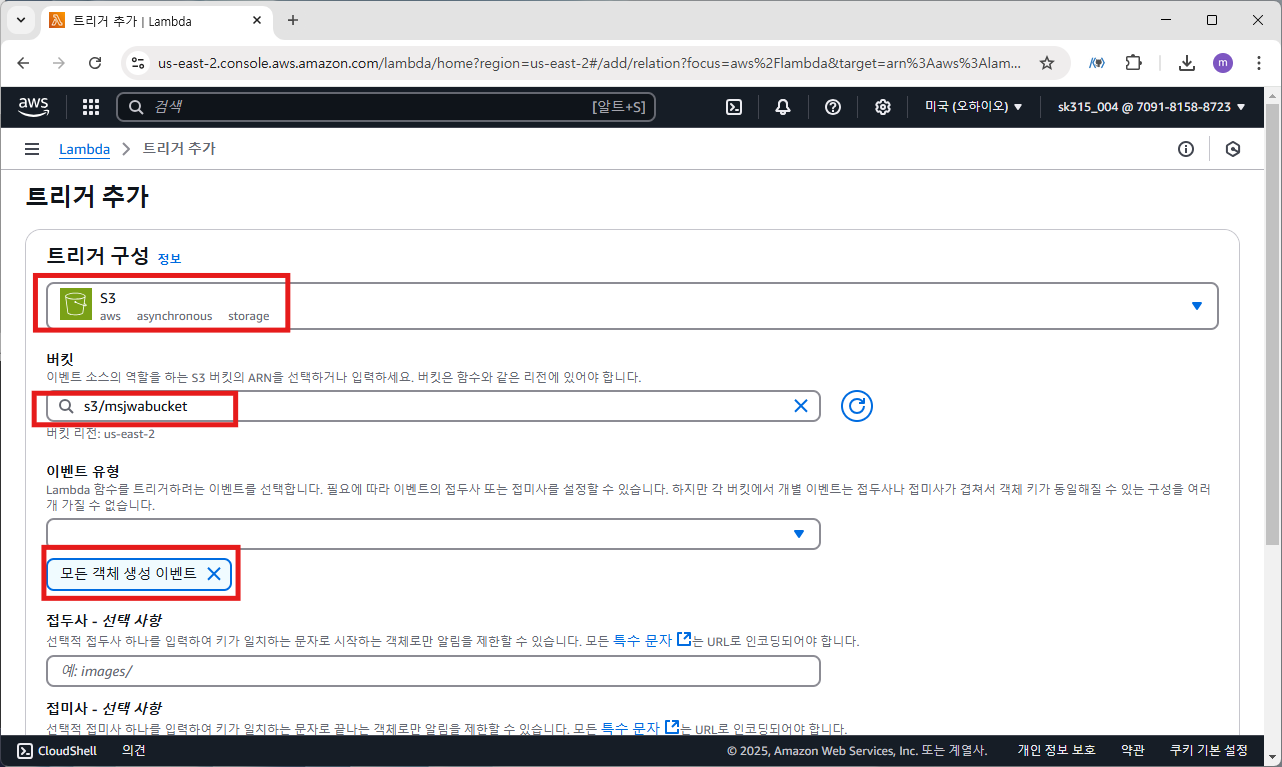This screenshot has height=767, width=1282.
Task: View site information icon in address bar
Action: [x=139, y=63]
